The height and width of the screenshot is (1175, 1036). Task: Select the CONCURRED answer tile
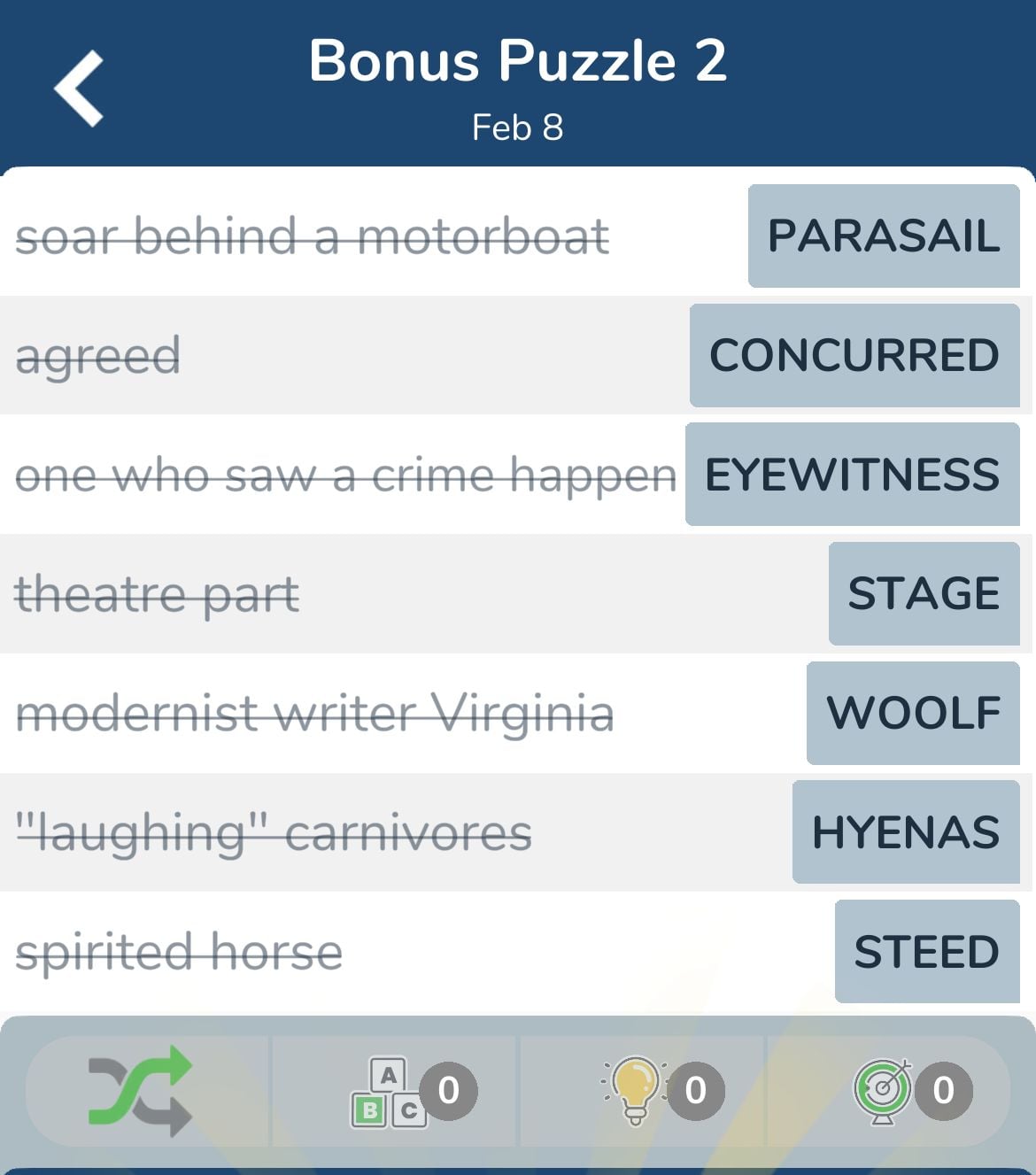tap(854, 355)
